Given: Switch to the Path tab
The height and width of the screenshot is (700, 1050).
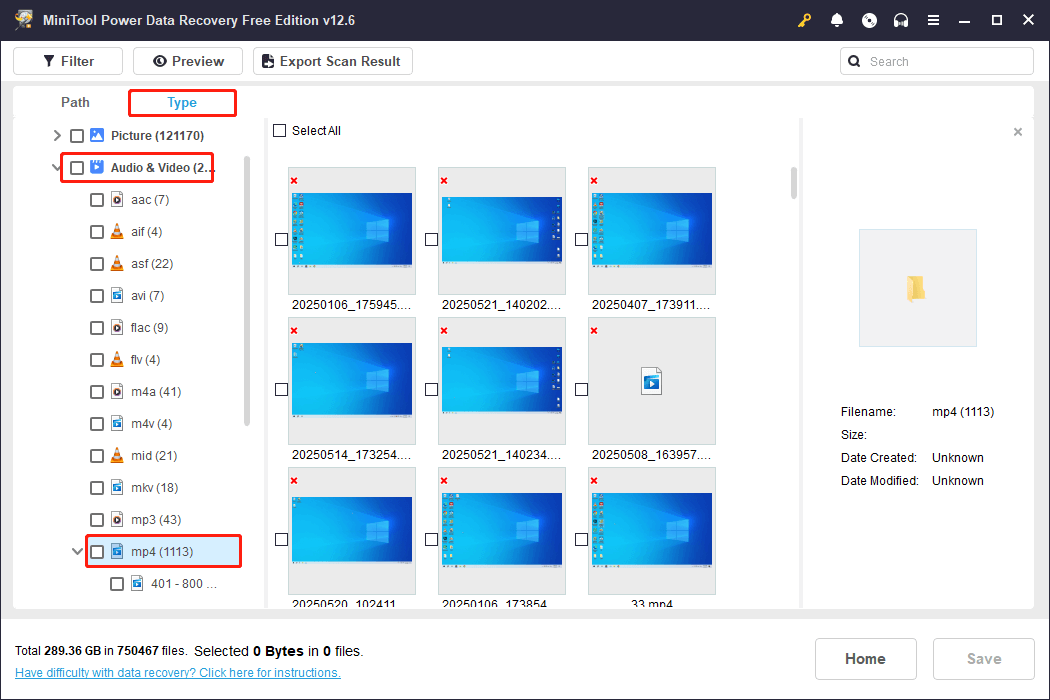Looking at the screenshot, I should (x=75, y=102).
